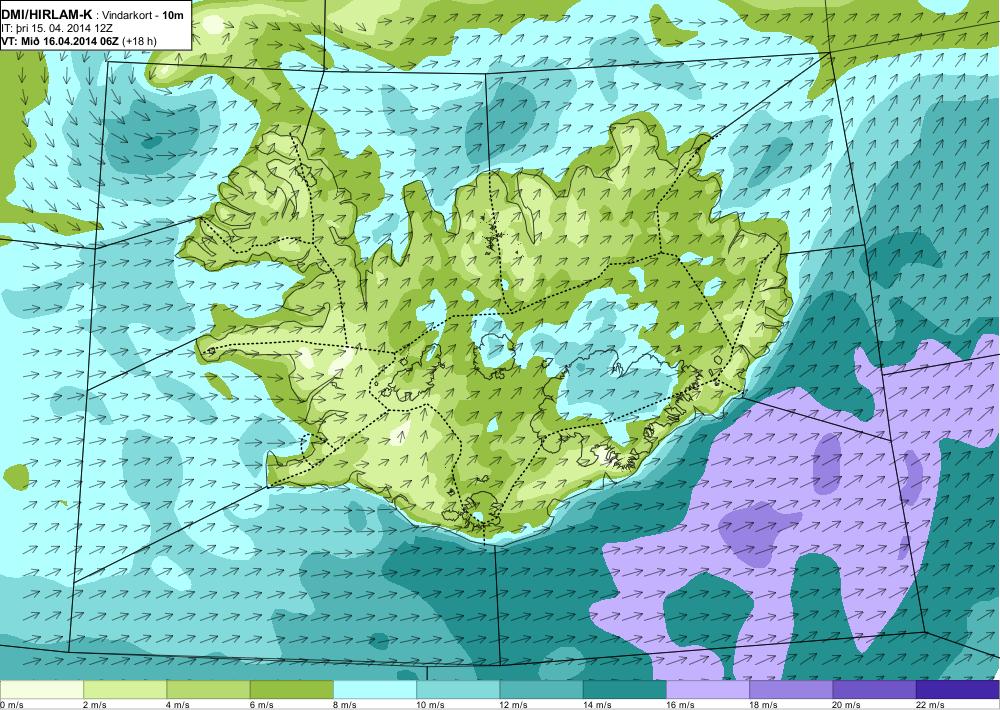Click the 'VT: Mið 16.04.2014 06Z' valid time
This screenshot has height=710, width=1000.
(x=60, y=41)
